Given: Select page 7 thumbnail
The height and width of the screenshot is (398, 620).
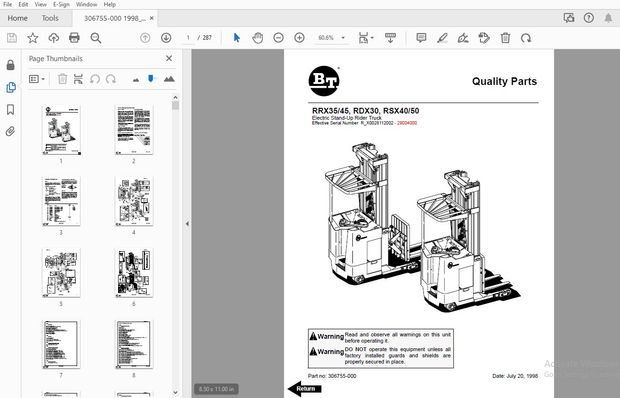Looking at the screenshot, I should (x=61, y=344).
